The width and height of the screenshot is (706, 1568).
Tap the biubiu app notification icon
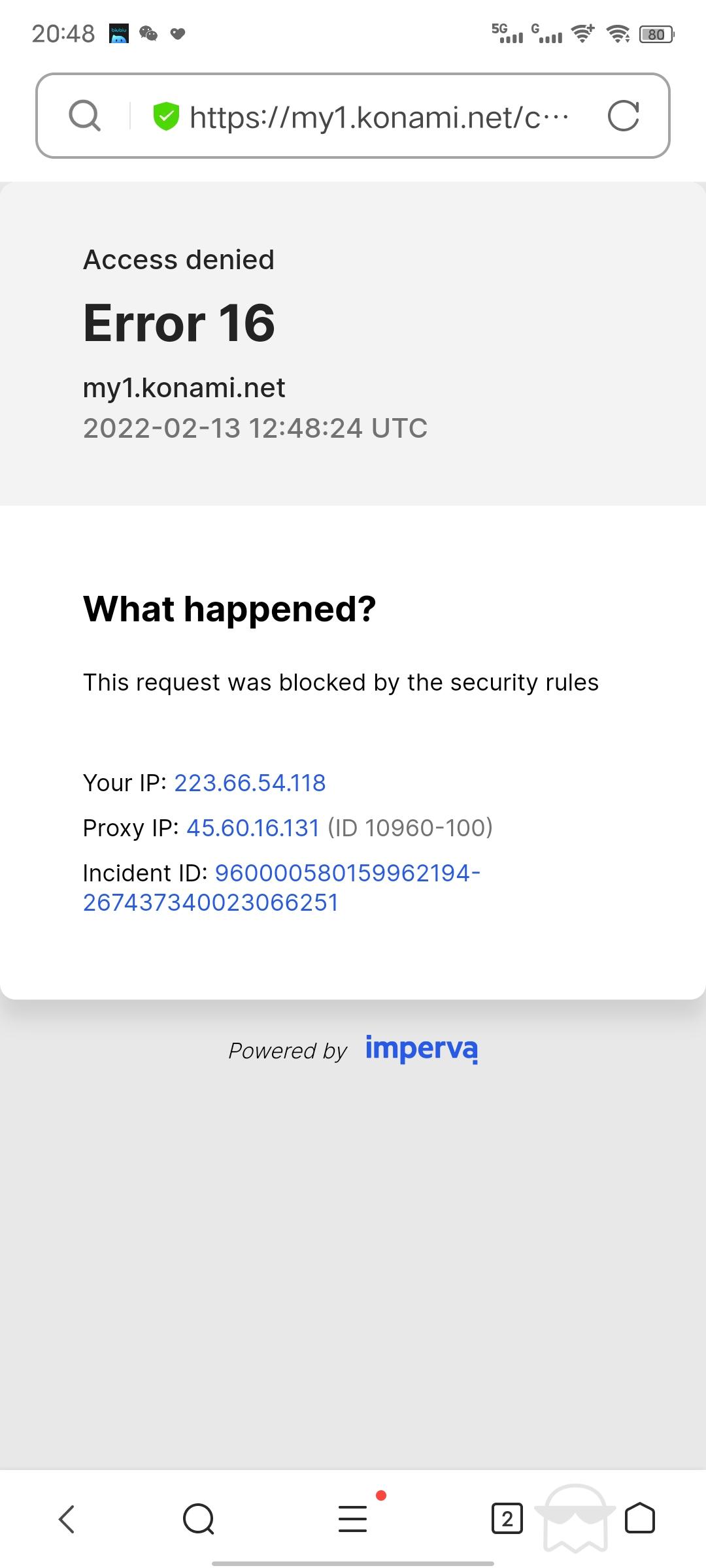119,33
